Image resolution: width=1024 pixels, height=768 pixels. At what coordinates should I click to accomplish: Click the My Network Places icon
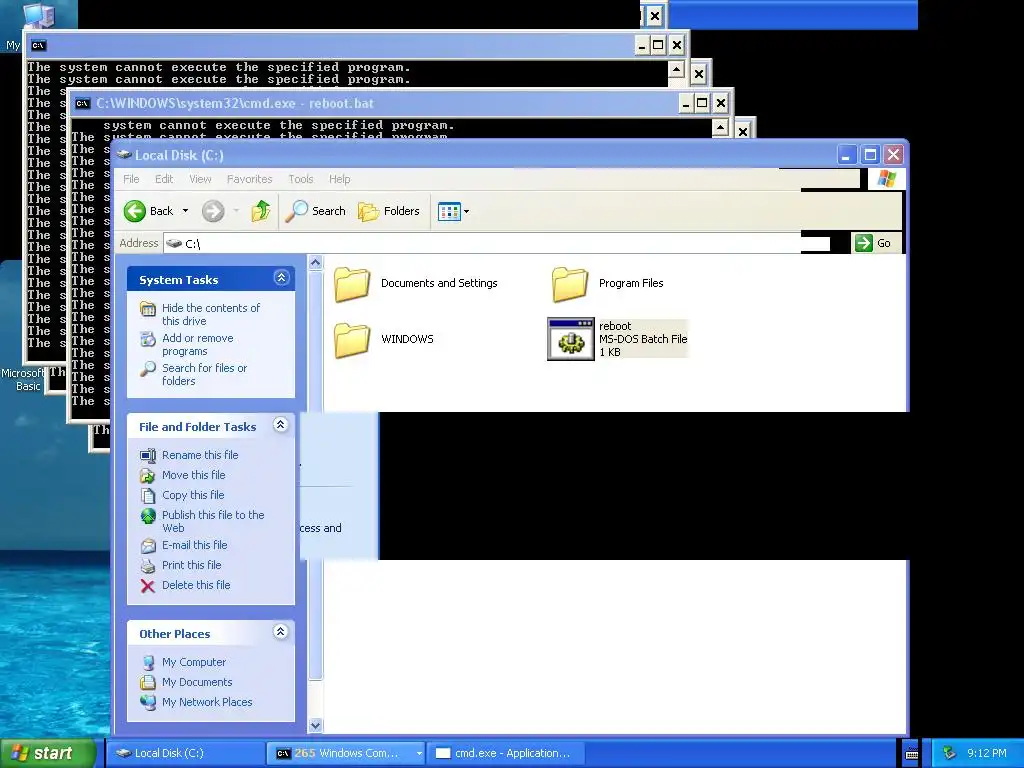pos(148,702)
